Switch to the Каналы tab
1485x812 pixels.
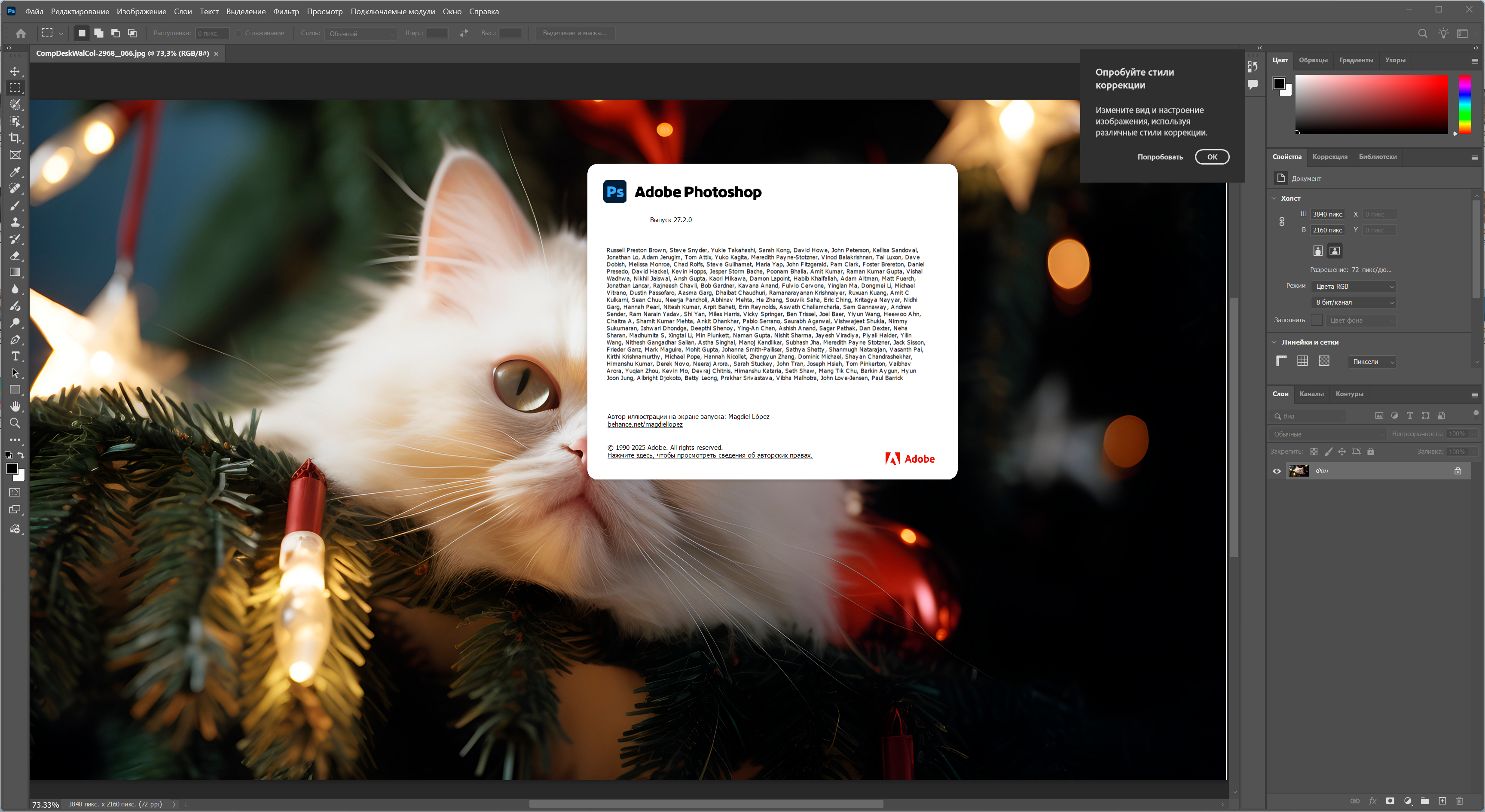point(1311,394)
